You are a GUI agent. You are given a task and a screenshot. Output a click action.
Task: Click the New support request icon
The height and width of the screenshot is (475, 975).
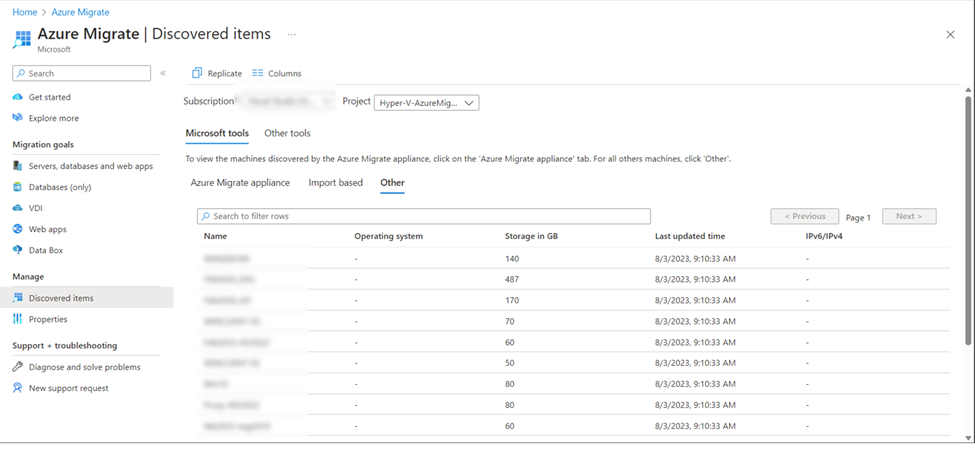coord(17,388)
